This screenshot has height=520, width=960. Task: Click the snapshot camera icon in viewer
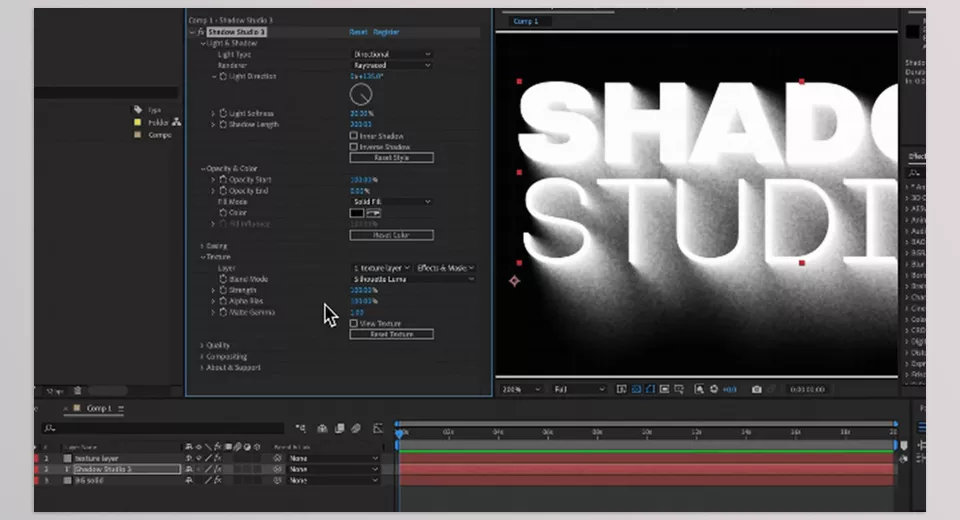coord(757,390)
